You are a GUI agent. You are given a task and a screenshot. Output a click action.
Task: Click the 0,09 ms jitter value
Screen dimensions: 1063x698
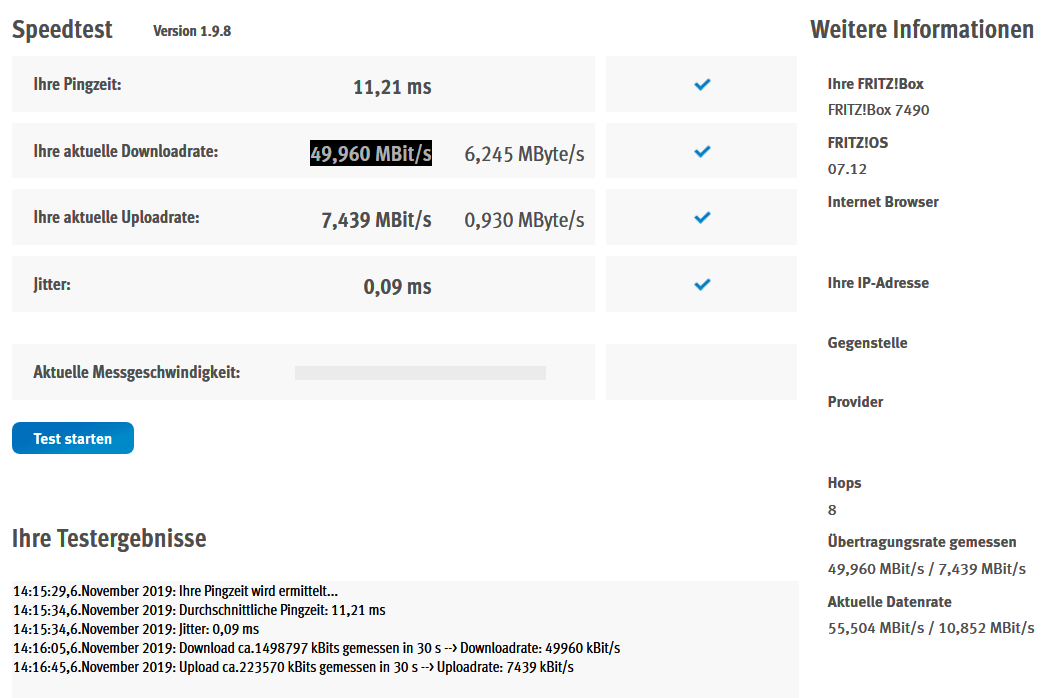coord(397,287)
